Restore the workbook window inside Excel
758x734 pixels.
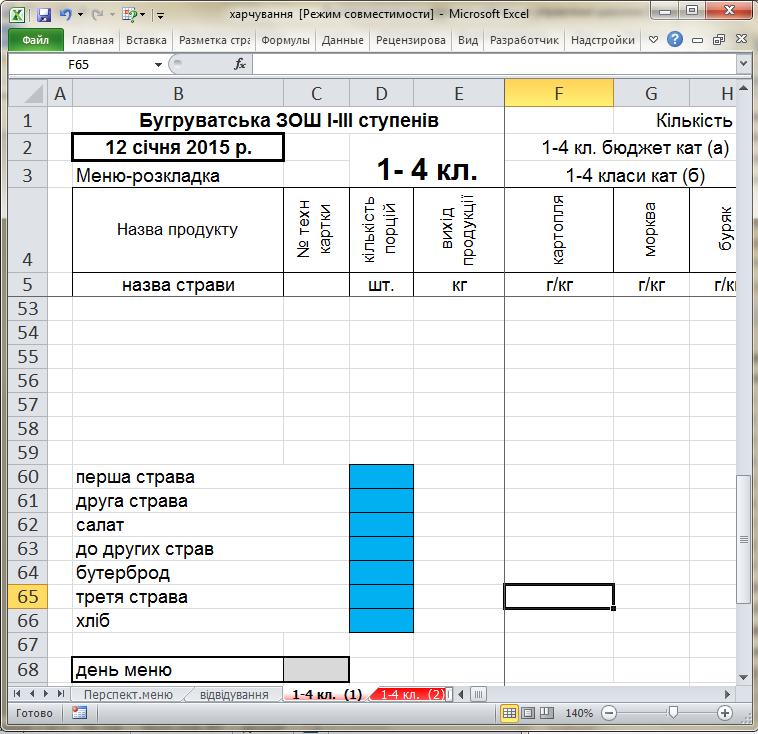click(x=719, y=40)
